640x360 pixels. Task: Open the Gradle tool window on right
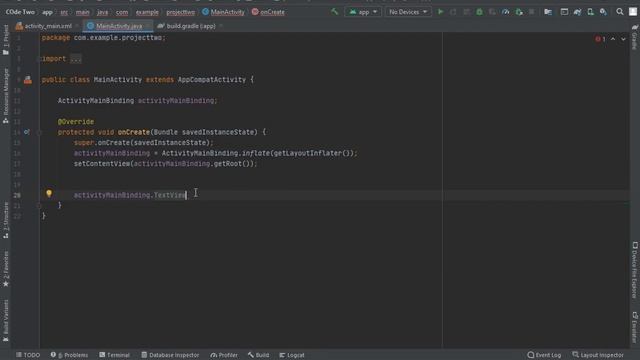click(x=635, y=37)
